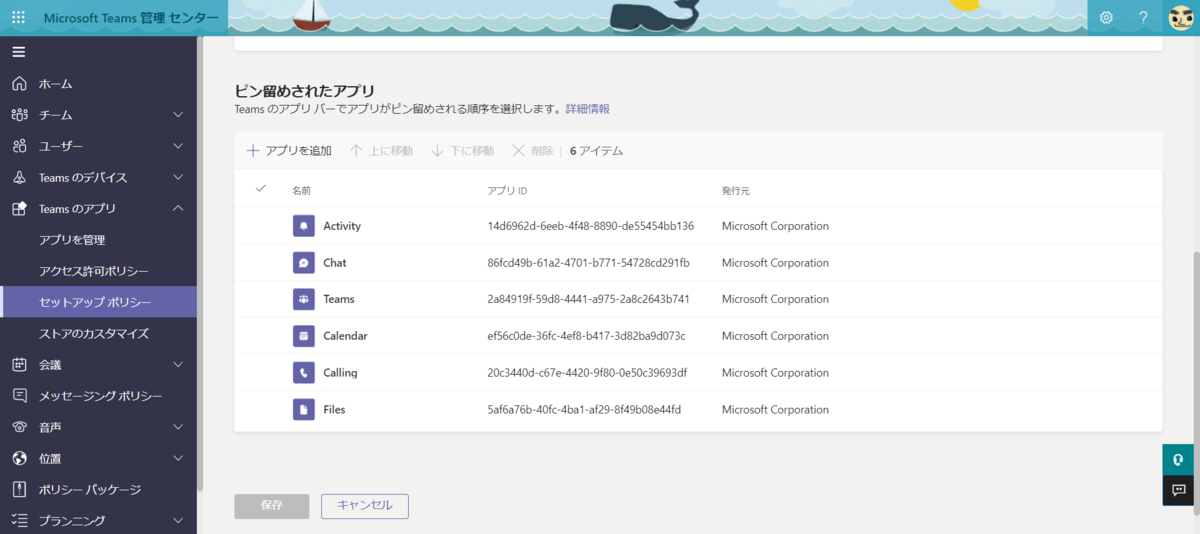1200x534 pixels.
Task: Click the Teams app row icon
Action: click(303, 299)
